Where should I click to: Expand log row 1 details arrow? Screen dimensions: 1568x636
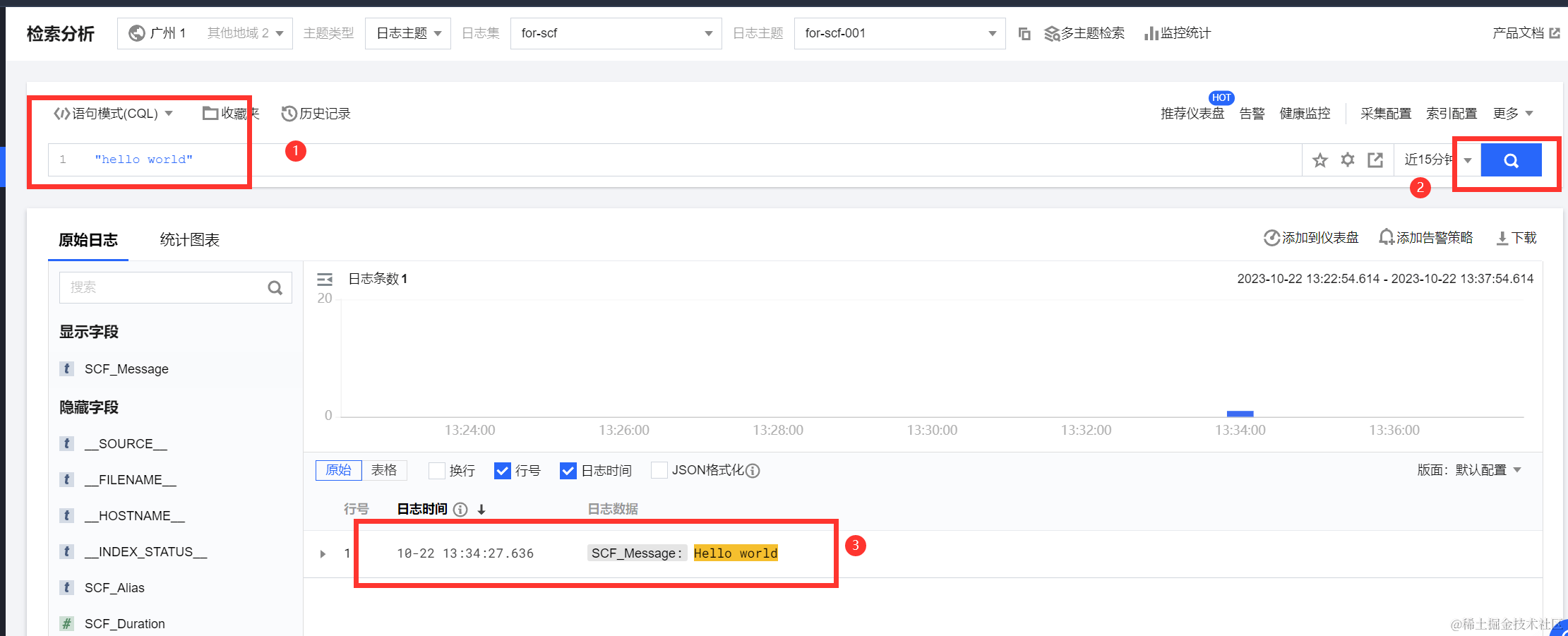[x=323, y=554]
